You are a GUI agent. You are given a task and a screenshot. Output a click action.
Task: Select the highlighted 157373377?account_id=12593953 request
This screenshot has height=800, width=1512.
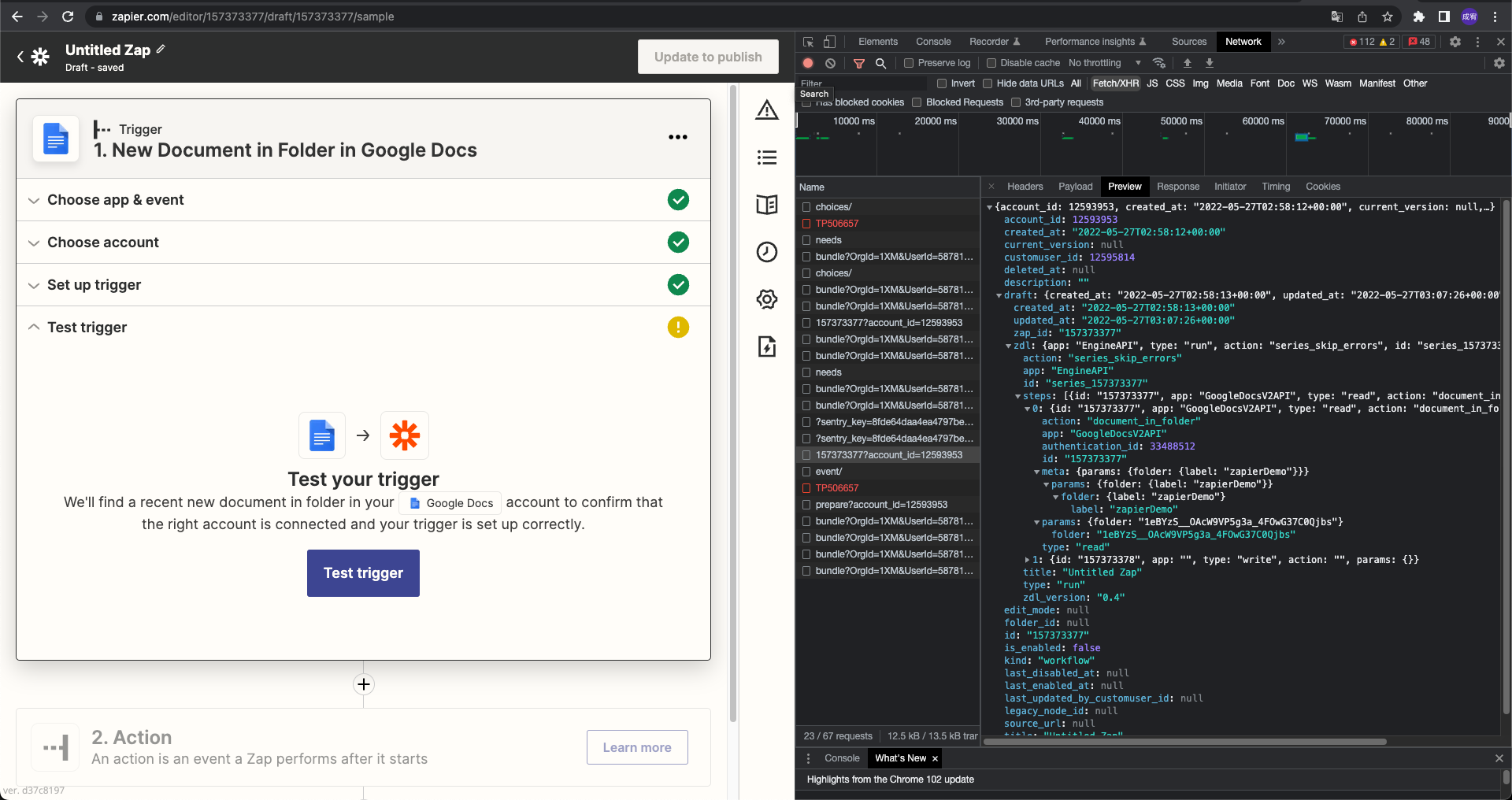tap(888, 455)
